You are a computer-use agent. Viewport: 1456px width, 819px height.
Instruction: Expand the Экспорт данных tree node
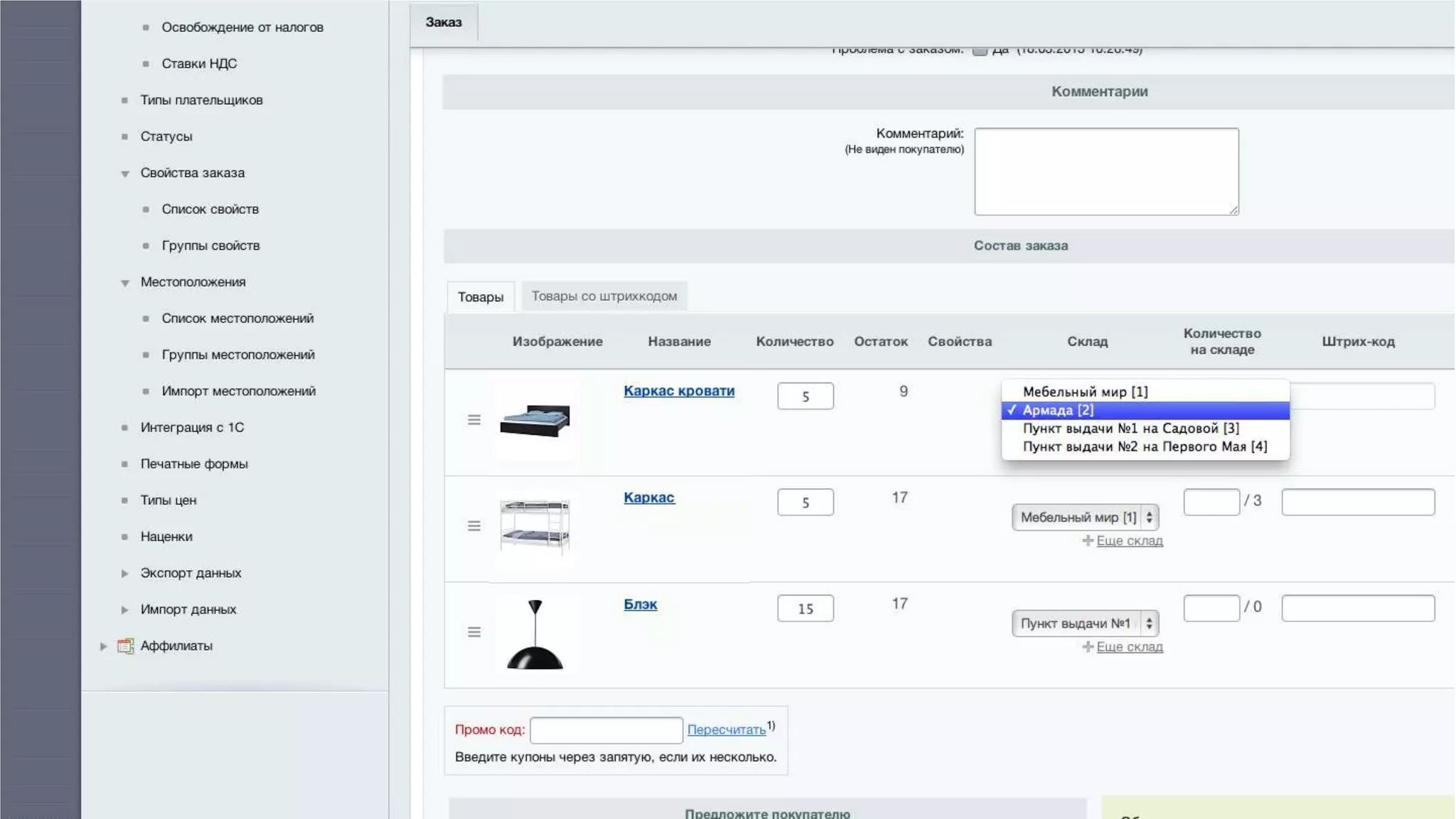[124, 573]
